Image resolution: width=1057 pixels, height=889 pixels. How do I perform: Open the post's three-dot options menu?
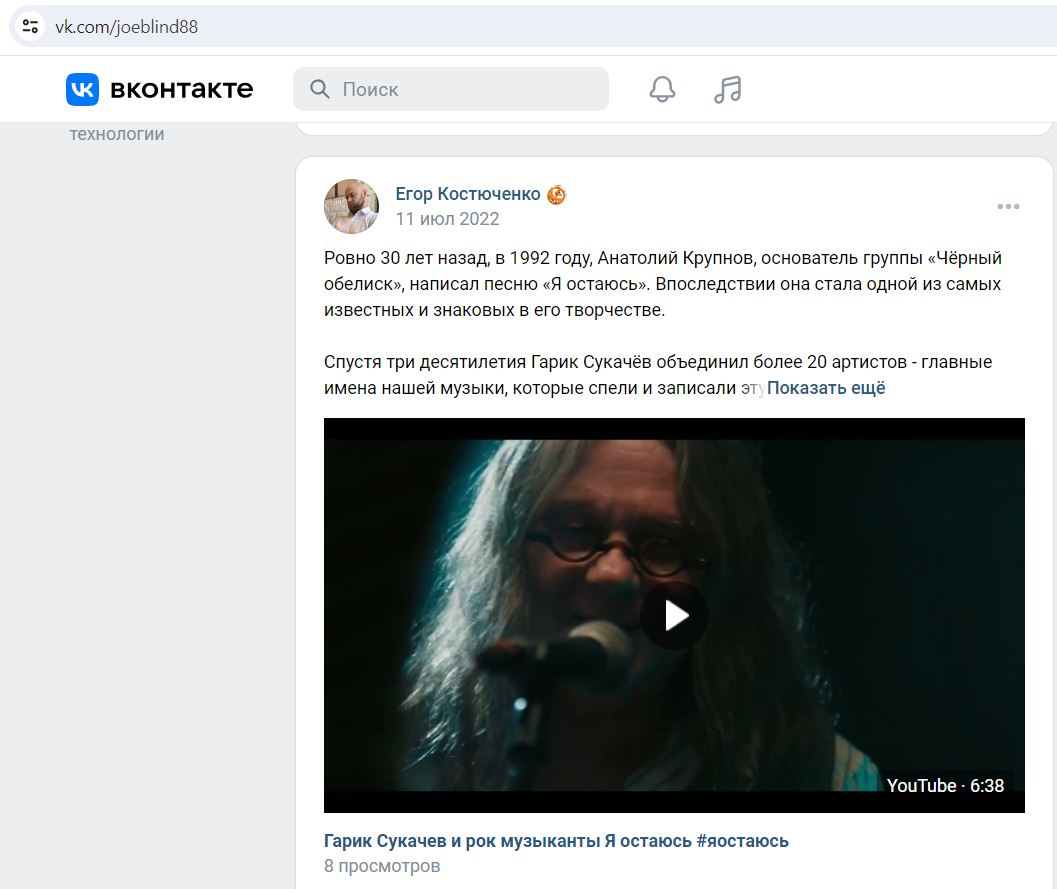1008,206
